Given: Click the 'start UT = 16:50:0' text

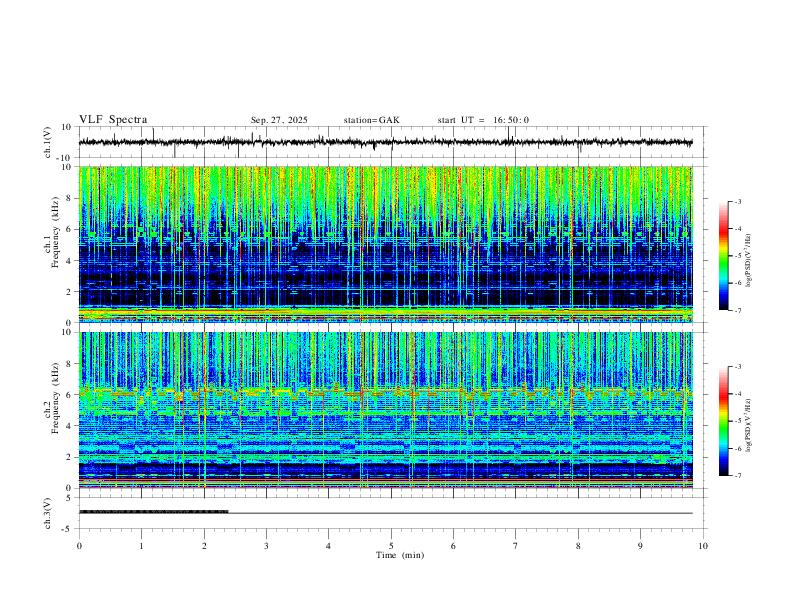Looking at the screenshot, I should coord(483,120).
